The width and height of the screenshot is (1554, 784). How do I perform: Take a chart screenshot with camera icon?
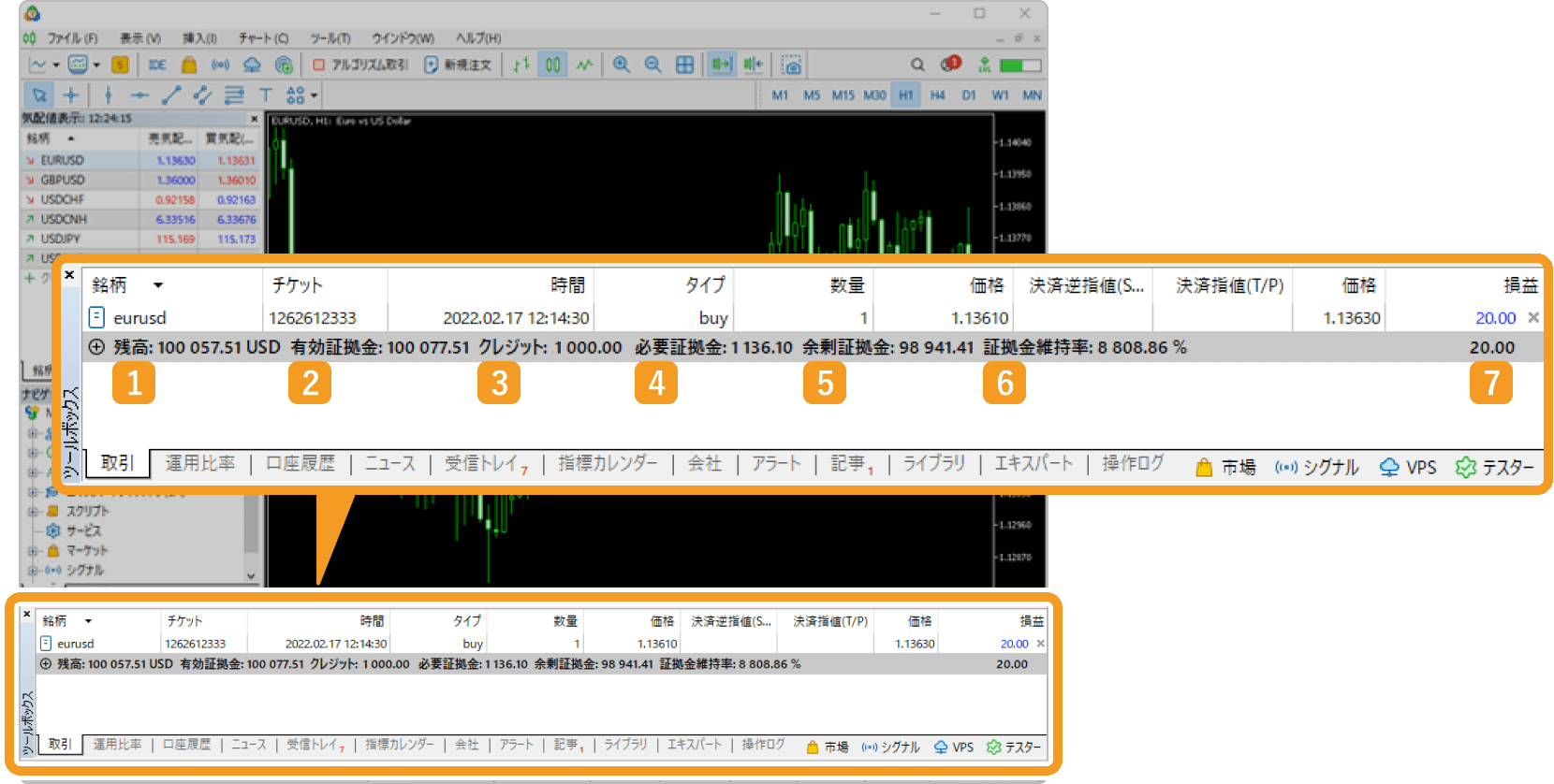point(792,65)
